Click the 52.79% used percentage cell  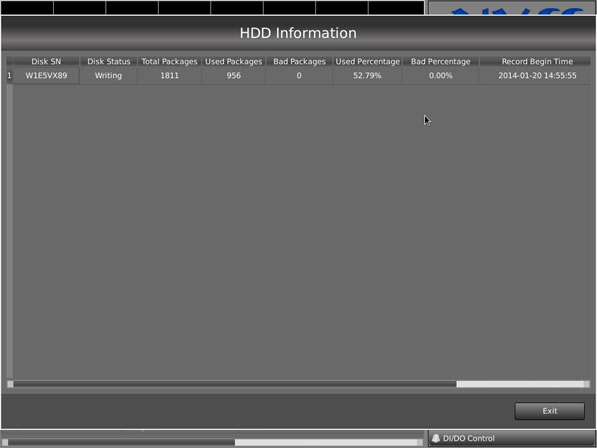point(367,75)
